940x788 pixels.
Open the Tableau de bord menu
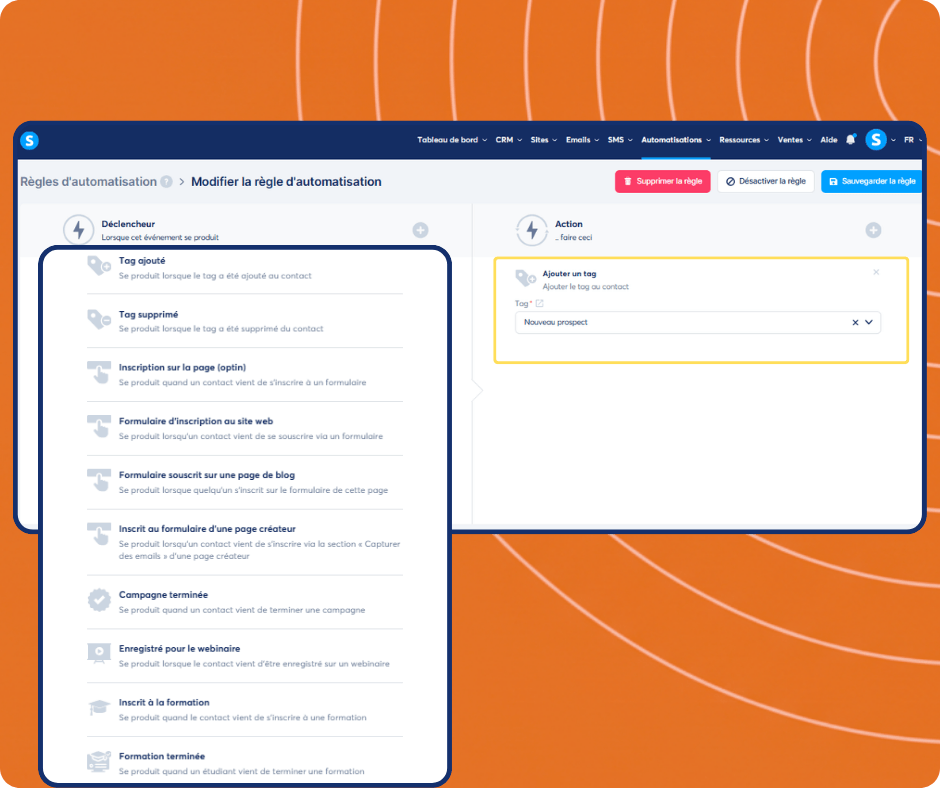point(452,140)
